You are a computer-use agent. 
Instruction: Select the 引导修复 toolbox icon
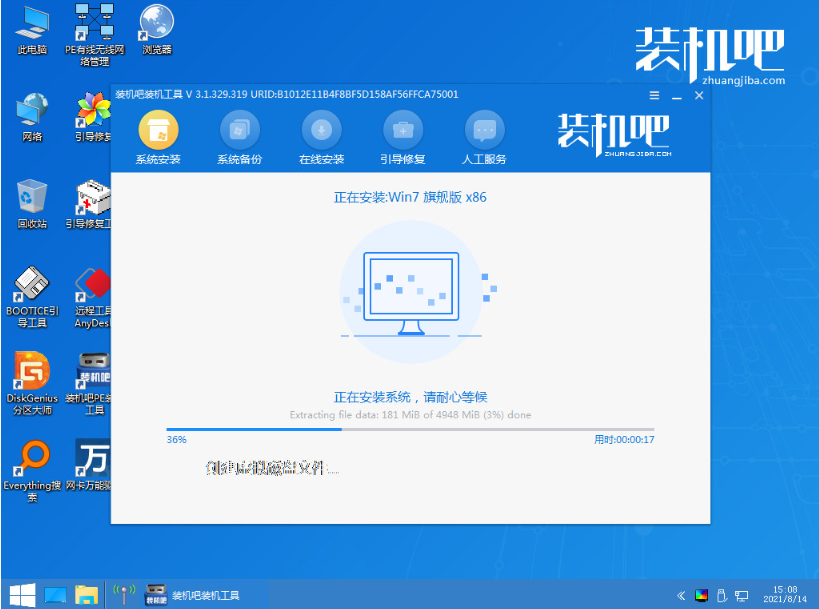tap(403, 130)
